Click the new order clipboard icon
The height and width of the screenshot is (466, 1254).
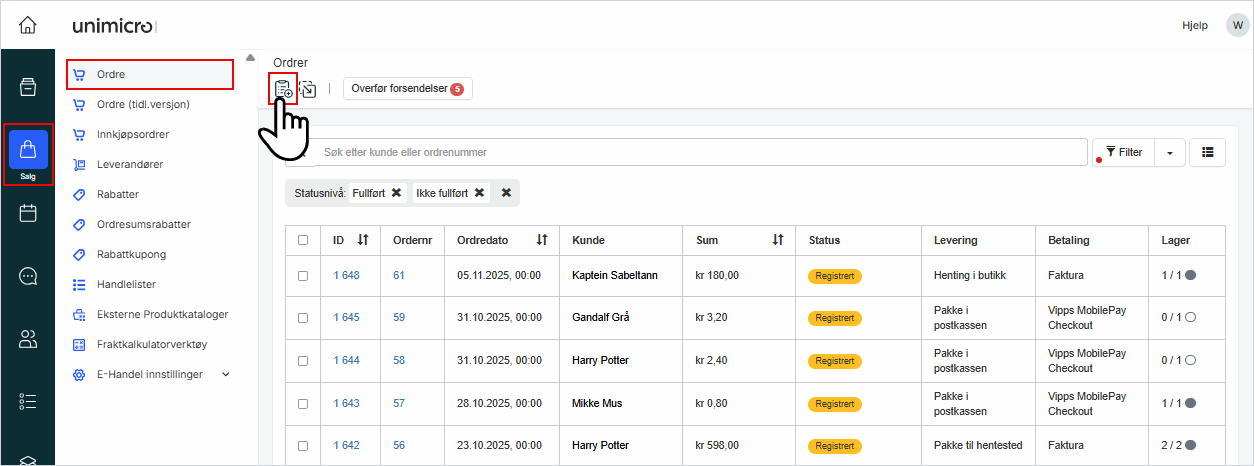(x=283, y=89)
